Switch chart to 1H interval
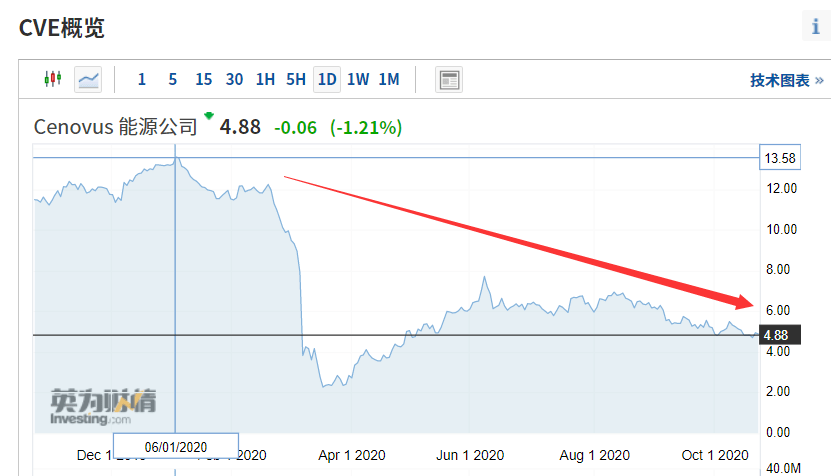Viewport: 831px width, 476px height. pyautogui.click(x=265, y=80)
